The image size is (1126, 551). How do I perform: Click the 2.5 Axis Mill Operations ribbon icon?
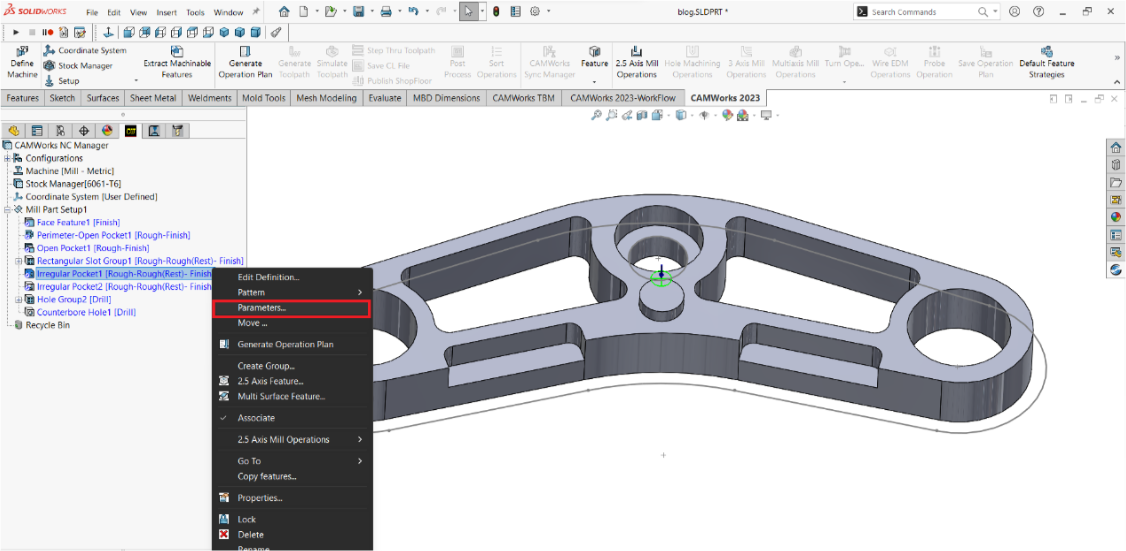tap(636, 52)
